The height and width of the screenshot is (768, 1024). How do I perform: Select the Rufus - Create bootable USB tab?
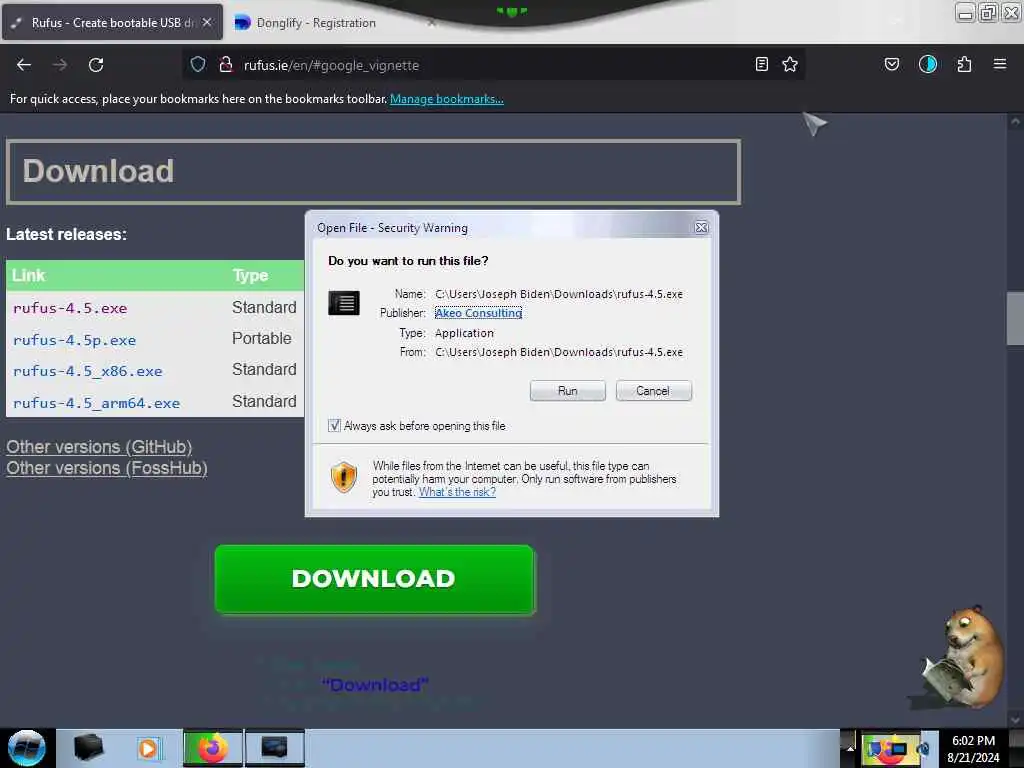click(113, 22)
